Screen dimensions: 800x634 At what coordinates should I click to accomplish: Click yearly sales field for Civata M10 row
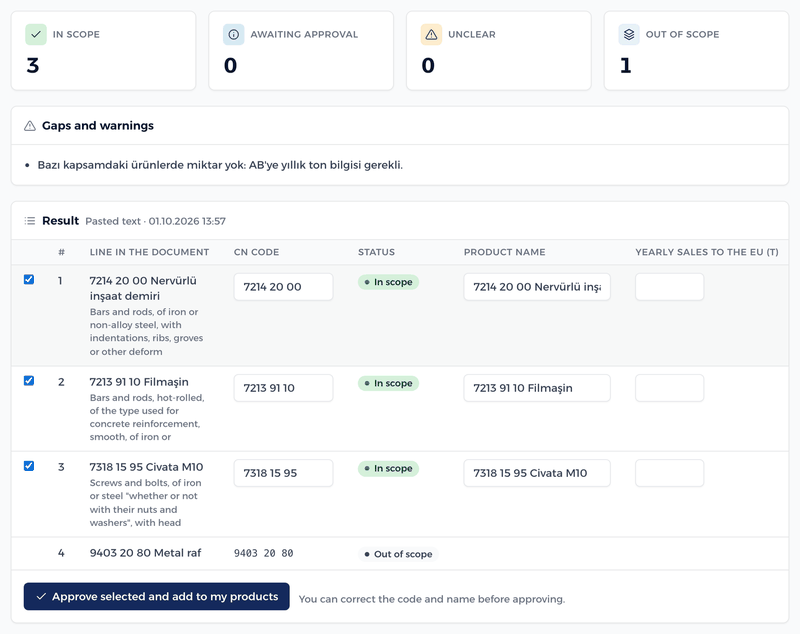[x=669, y=473]
